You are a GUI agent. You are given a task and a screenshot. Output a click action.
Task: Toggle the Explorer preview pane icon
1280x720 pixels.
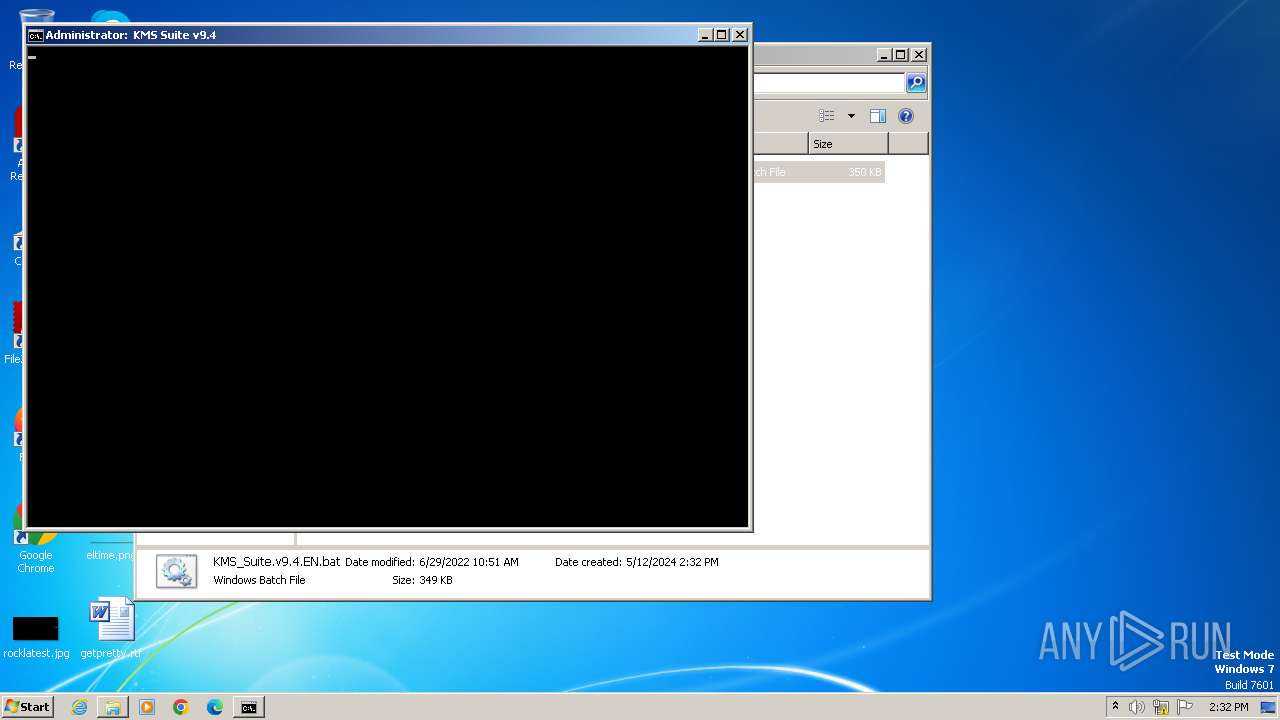pyautogui.click(x=878, y=116)
